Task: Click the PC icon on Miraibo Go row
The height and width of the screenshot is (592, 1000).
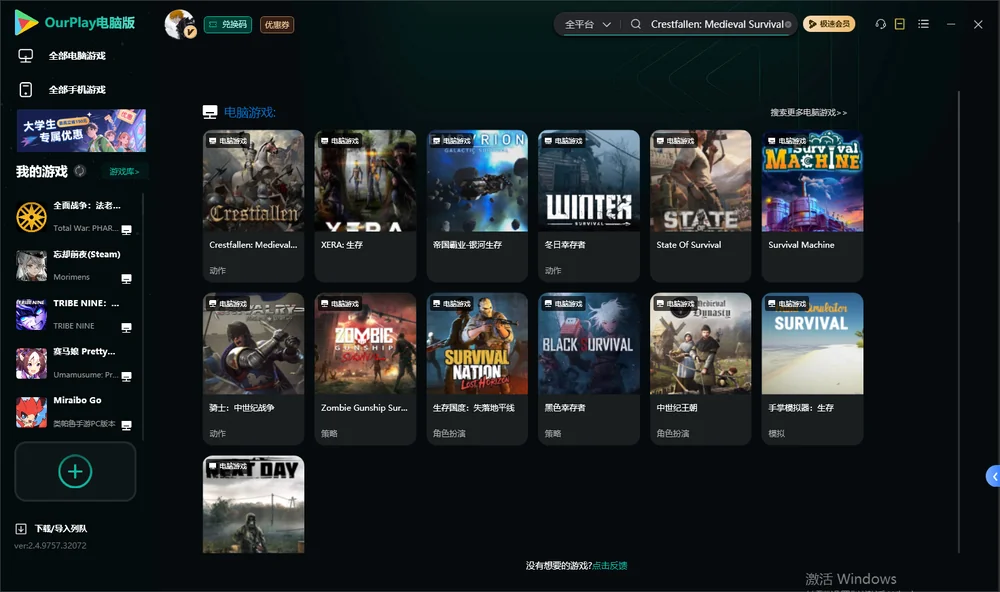Action: [x=126, y=426]
